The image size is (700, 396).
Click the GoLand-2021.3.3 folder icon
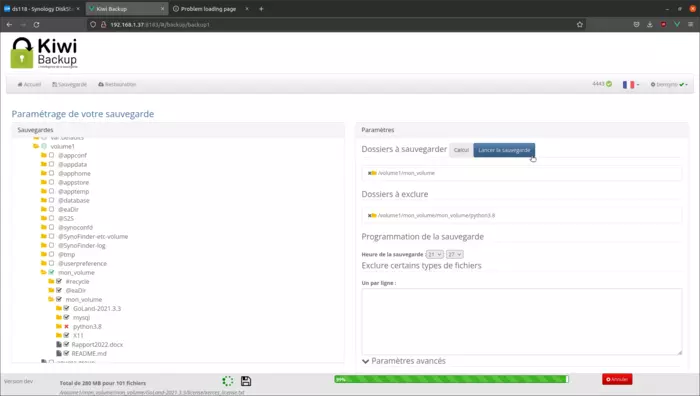click(x=59, y=308)
